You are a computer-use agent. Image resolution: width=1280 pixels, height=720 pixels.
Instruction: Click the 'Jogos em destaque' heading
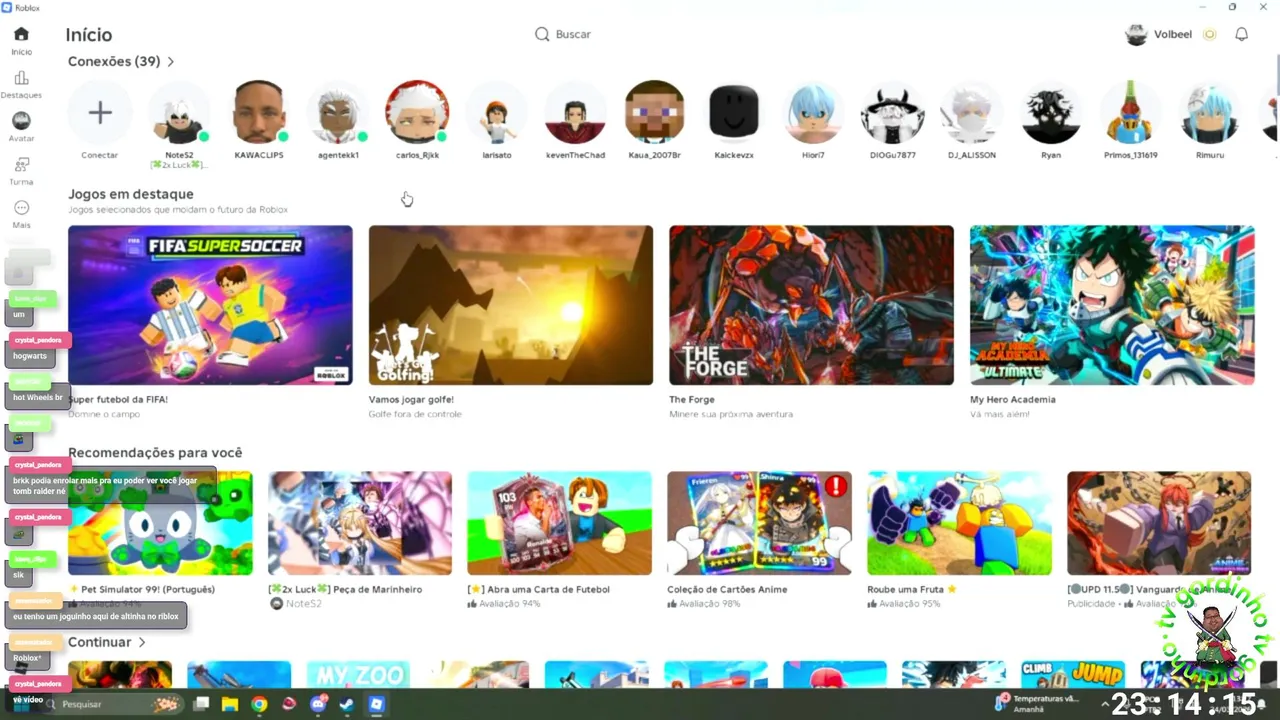pyautogui.click(x=131, y=194)
